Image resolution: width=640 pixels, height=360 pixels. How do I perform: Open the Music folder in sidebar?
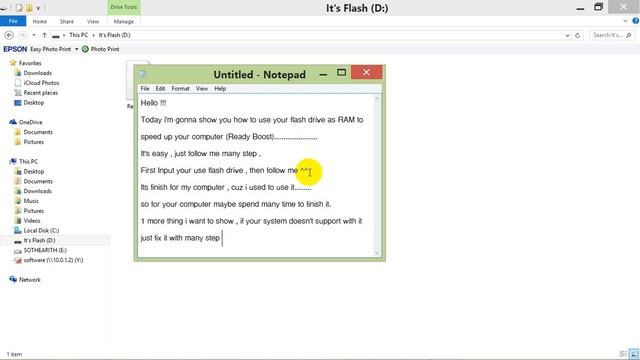coord(31,201)
